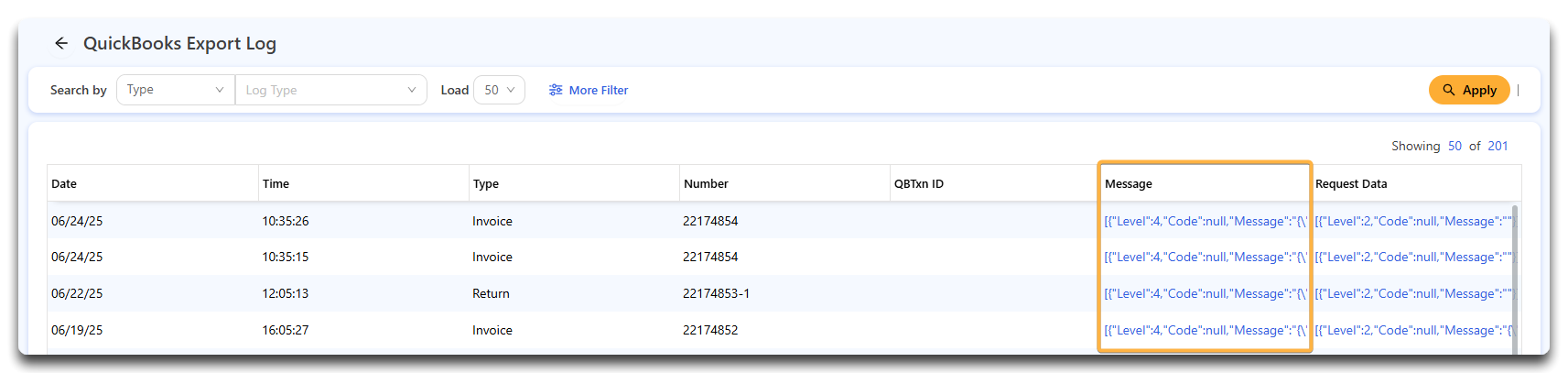This screenshot has width=1568, height=373.
Task: Click the magnifier icon in the Apply button
Action: coord(1449,90)
